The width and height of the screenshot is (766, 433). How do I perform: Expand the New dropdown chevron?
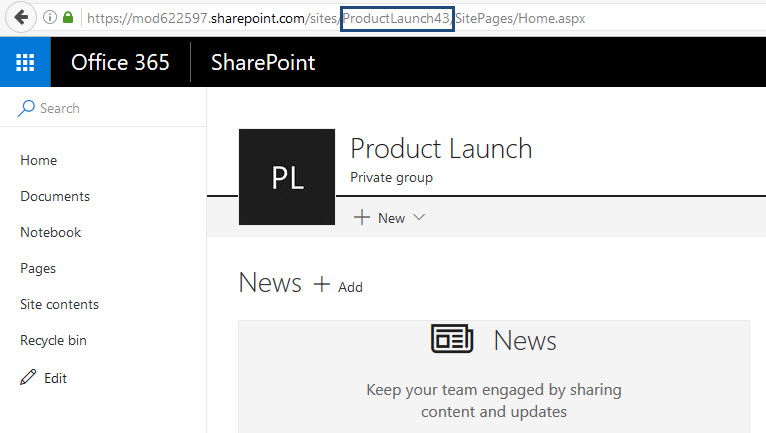click(x=419, y=217)
